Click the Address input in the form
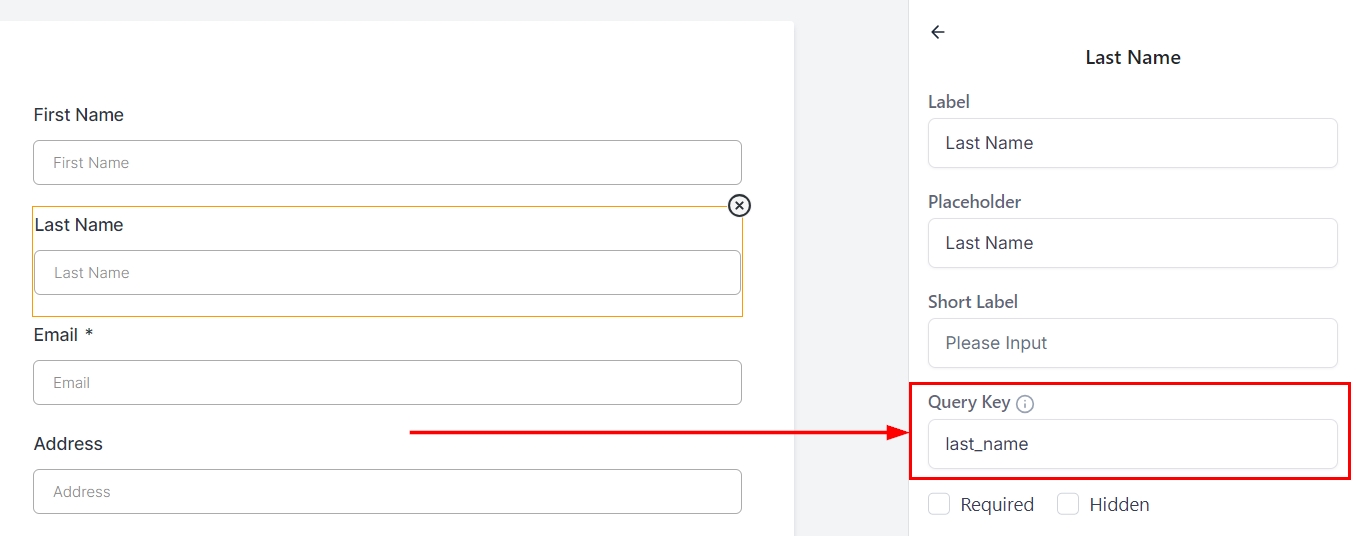Viewport: 1356px width, 536px height. click(387, 492)
